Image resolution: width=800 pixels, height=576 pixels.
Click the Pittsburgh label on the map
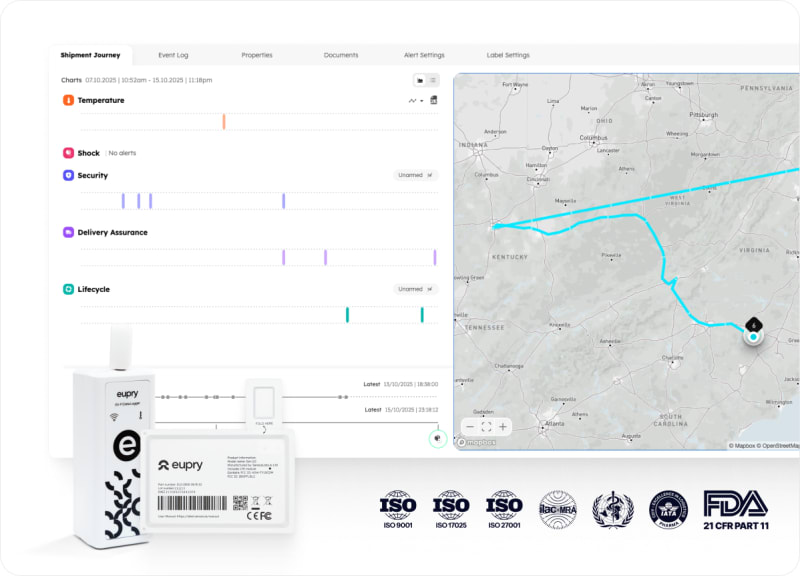pyautogui.click(x=704, y=115)
